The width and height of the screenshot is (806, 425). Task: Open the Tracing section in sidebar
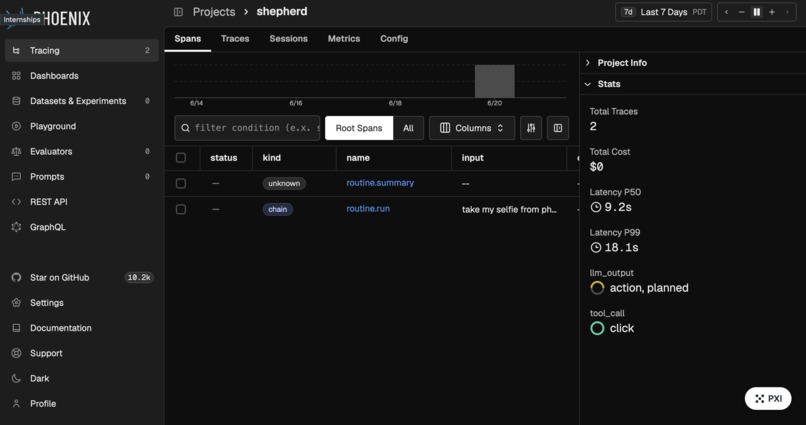point(81,50)
